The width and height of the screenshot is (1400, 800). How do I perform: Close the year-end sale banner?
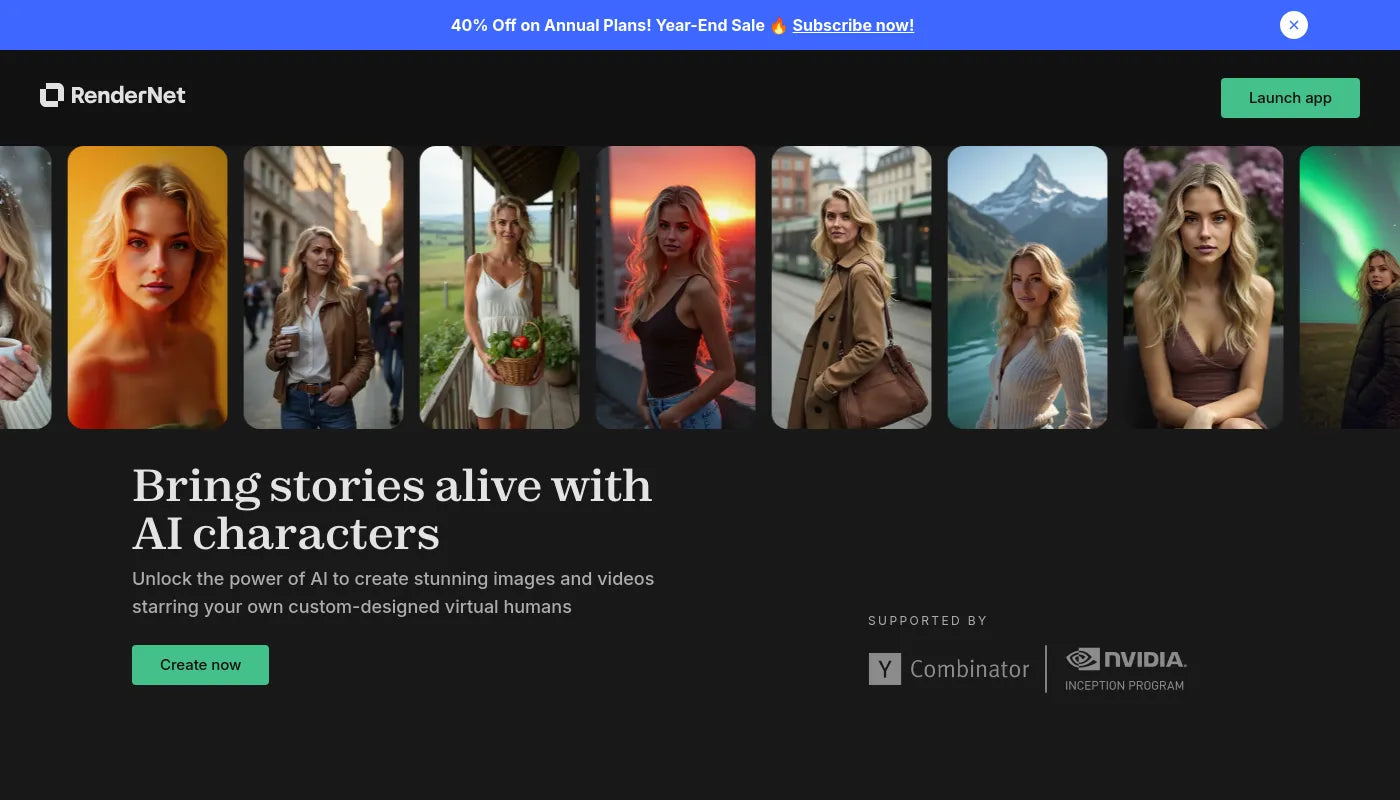pyautogui.click(x=1293, y=25)
